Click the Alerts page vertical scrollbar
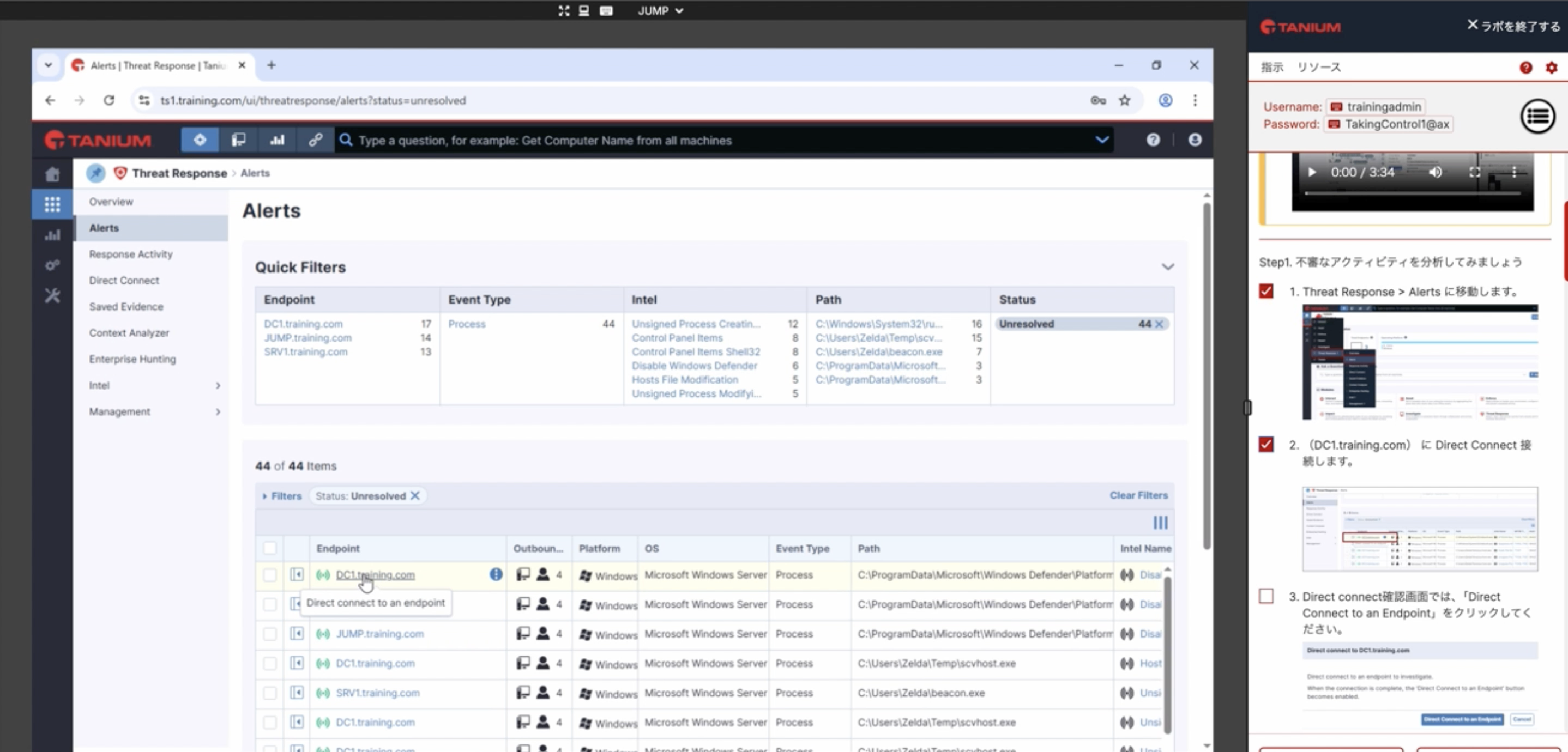The width and height of the screenshot is (1568, 752). [x=1207, y=375]
